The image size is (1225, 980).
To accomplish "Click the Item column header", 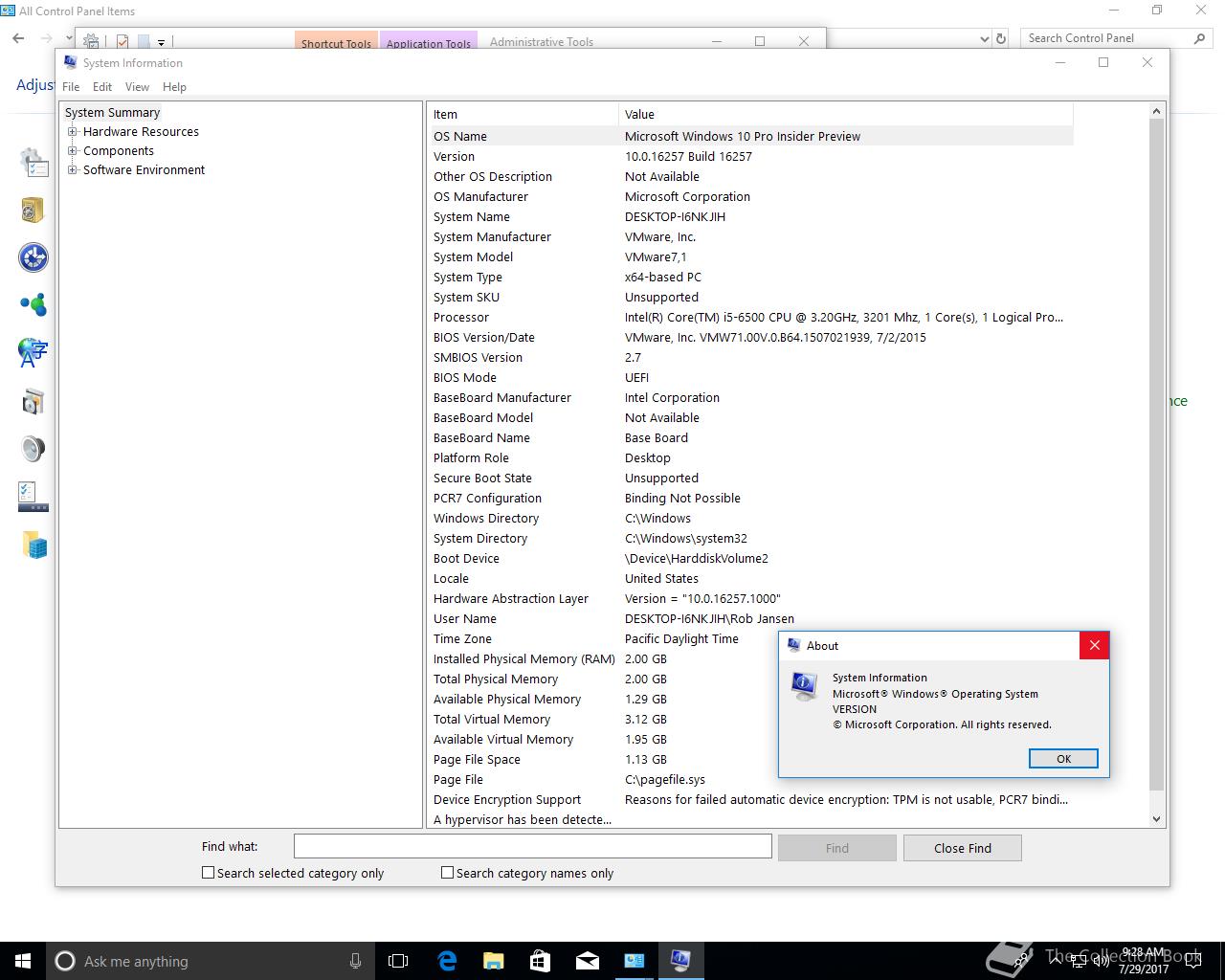I will click(x=523, y=114).
